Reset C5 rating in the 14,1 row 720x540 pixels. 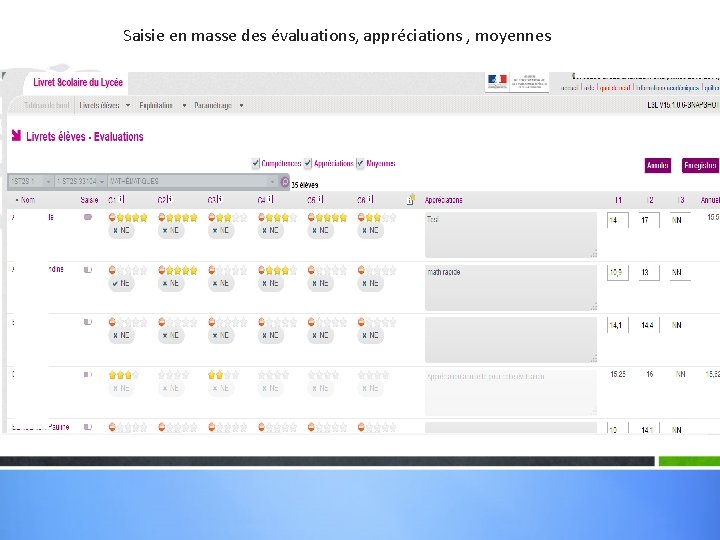pos(311,322)
